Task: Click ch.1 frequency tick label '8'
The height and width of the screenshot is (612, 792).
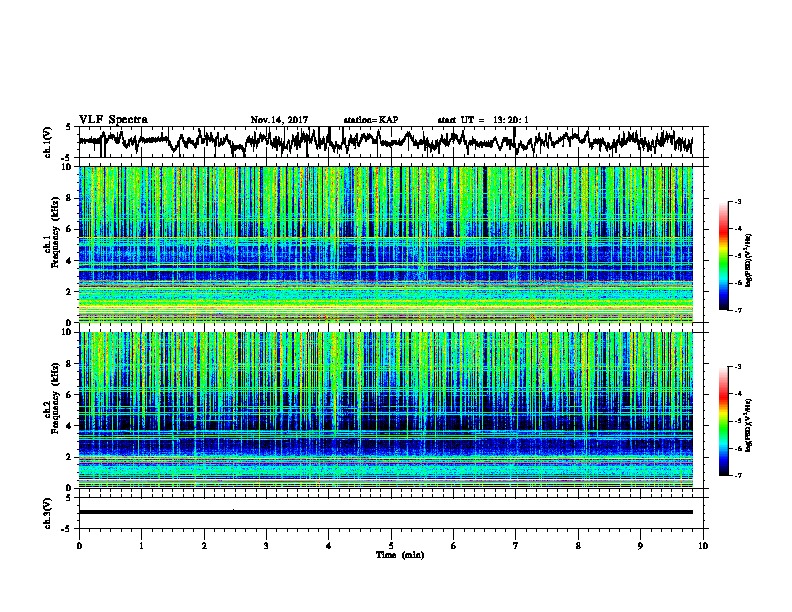Action: click(69, 198)
